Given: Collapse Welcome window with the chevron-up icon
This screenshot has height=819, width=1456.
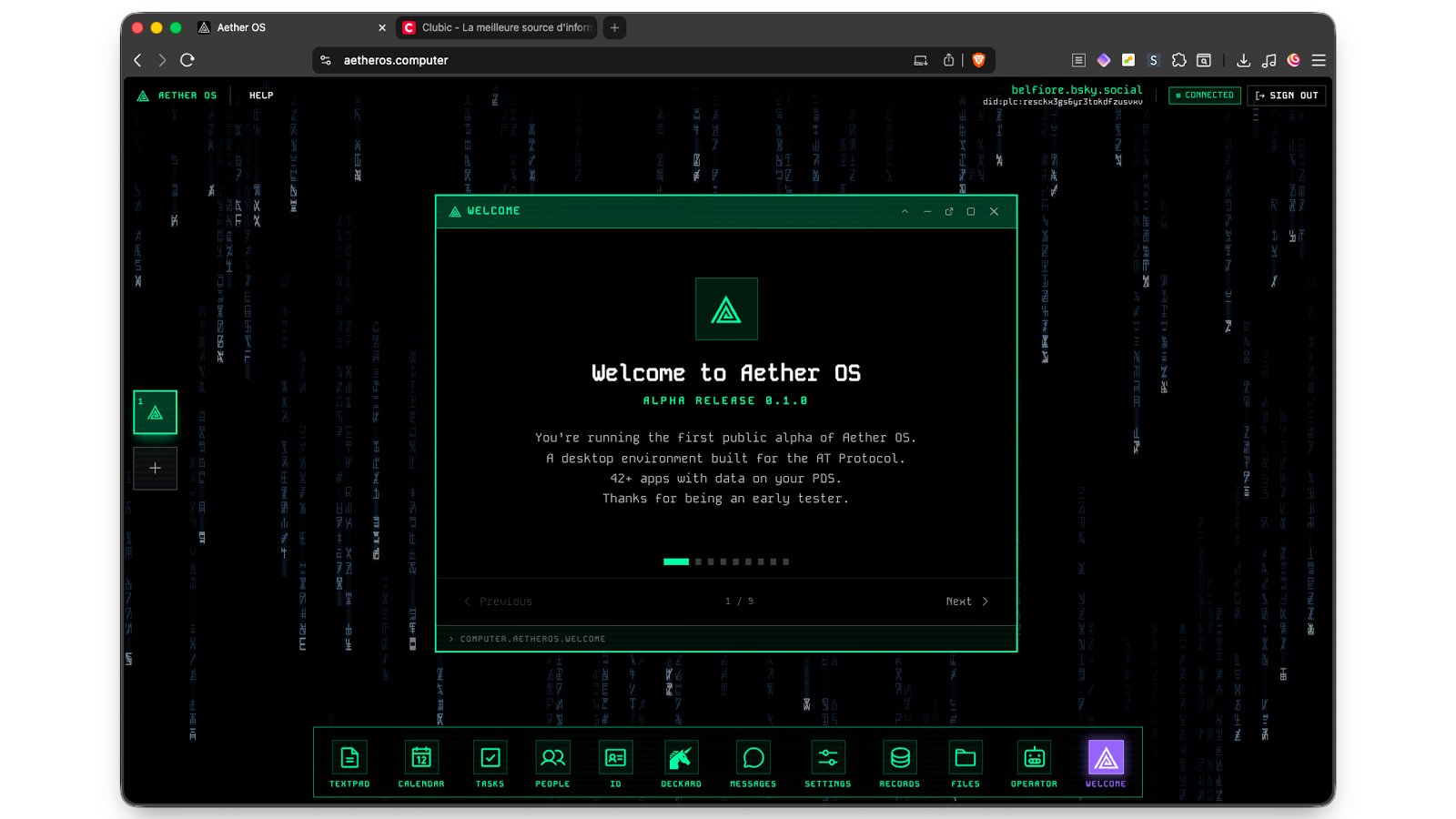Looking at the screenshot, I should point(905,211).
